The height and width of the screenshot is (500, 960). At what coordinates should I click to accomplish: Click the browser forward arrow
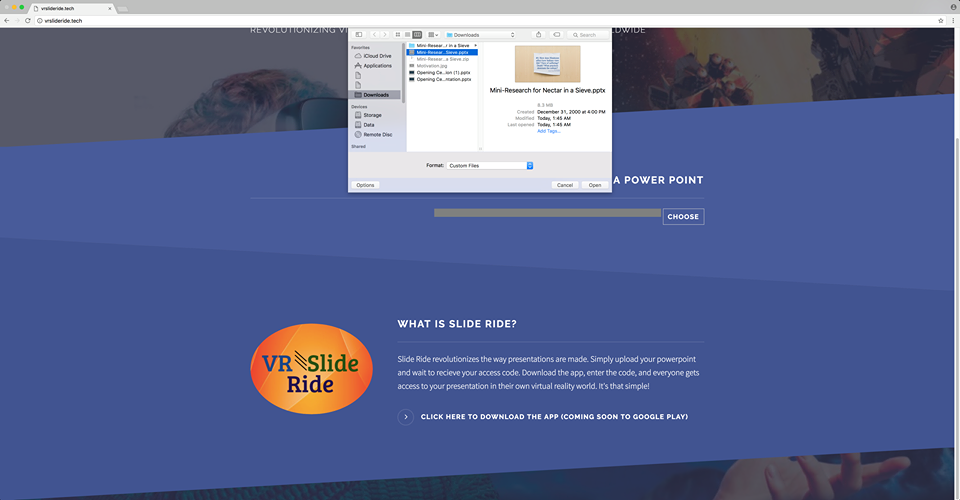(17, 20)
